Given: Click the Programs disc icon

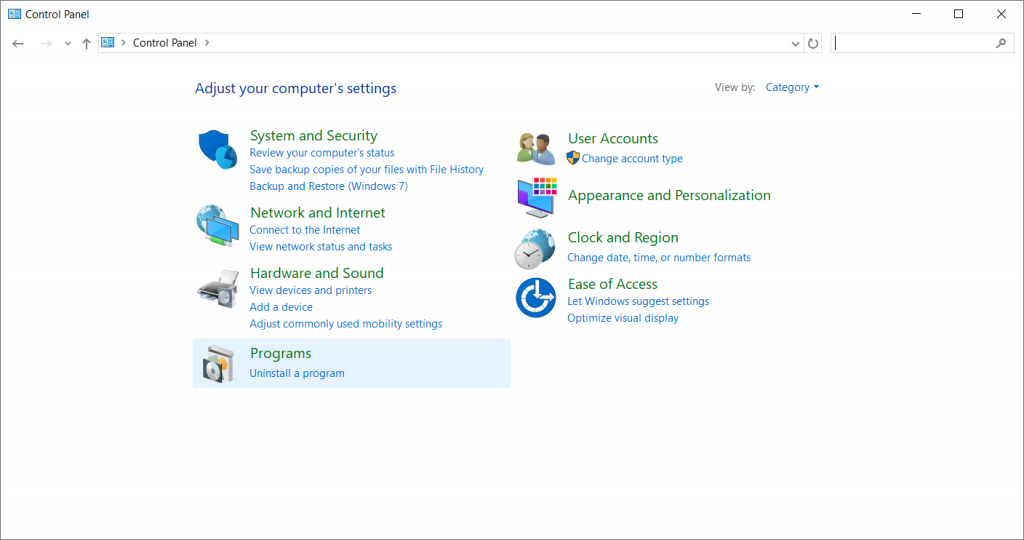Looking at the screenshot, I should pos(218,364).
